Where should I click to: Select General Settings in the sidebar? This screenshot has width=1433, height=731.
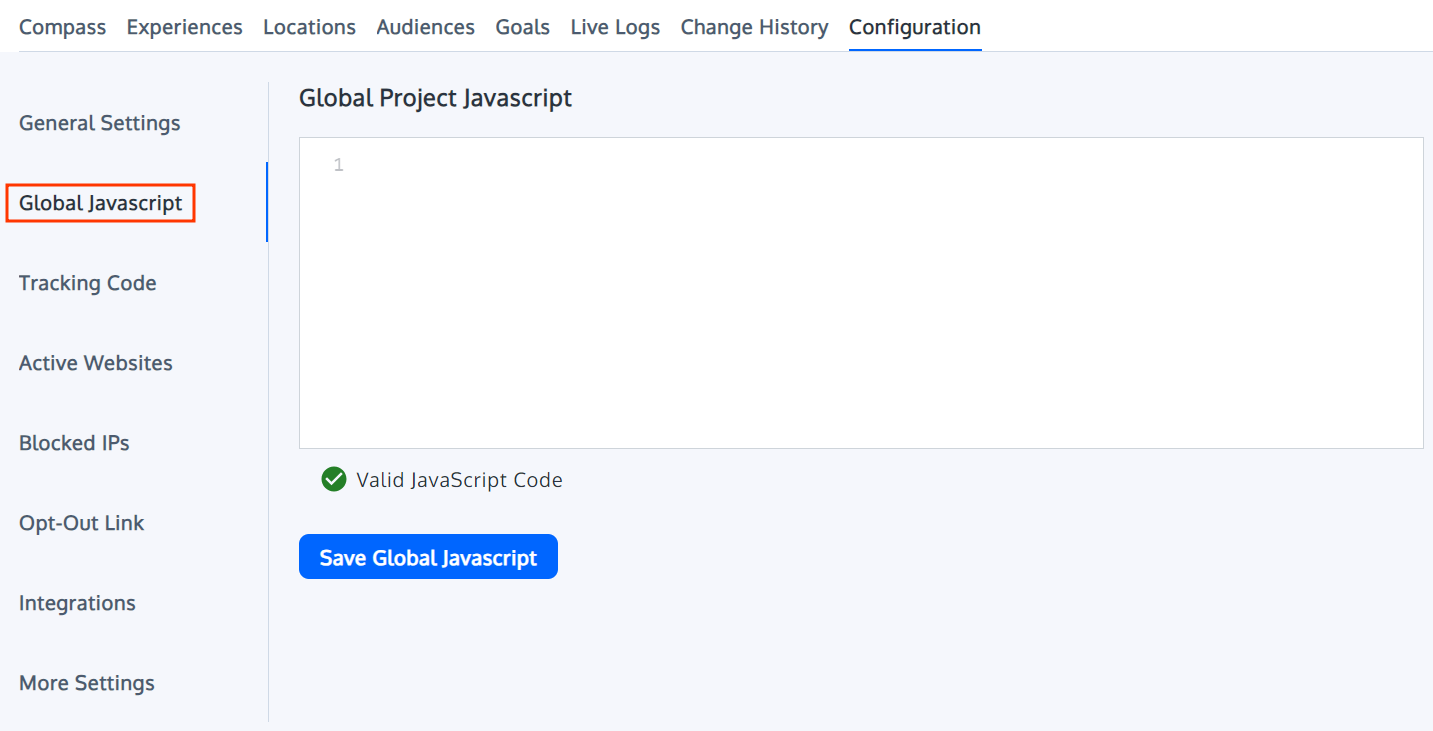click(99, 122)
